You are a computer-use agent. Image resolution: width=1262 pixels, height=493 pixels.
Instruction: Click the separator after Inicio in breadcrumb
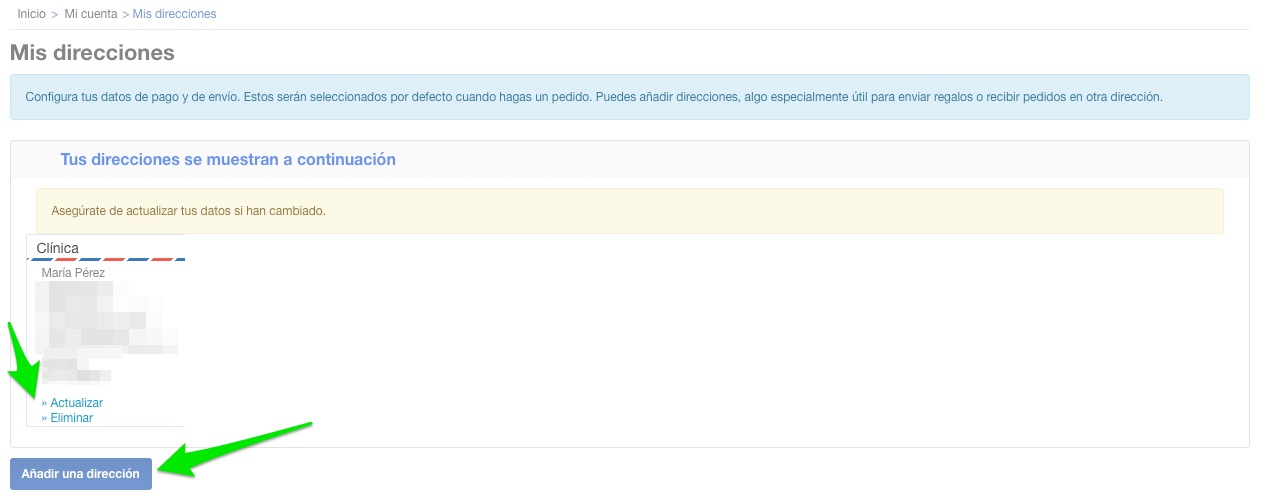tap(55, 14)
